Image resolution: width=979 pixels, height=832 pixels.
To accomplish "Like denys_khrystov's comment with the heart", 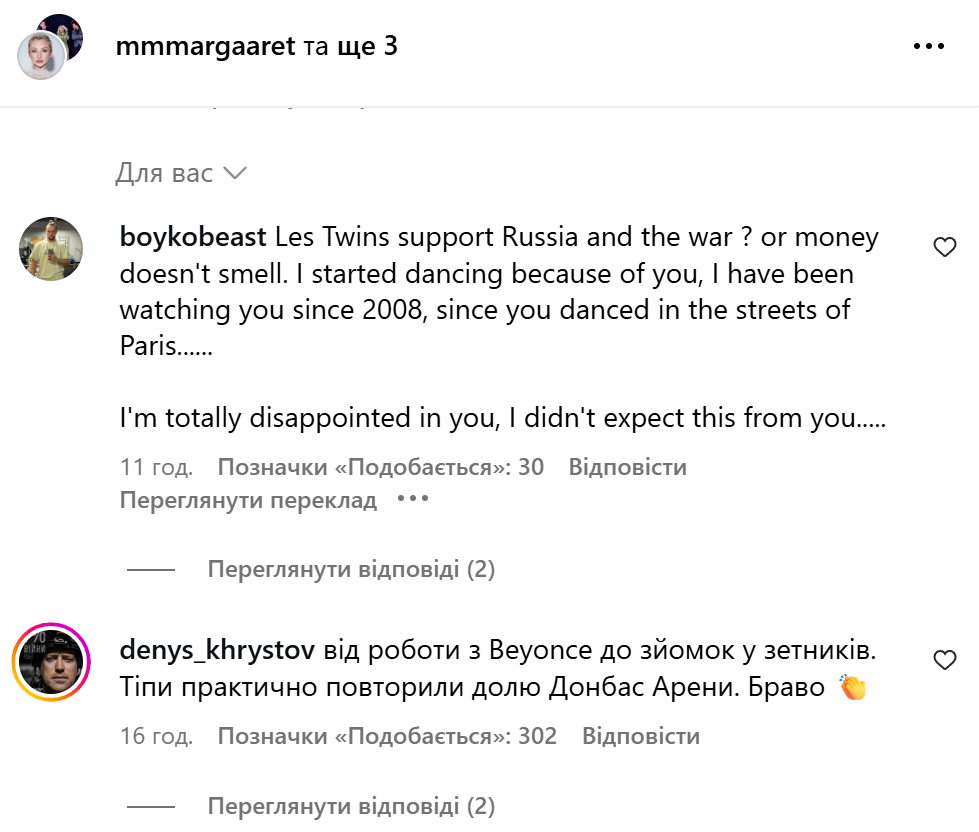I will pos(944,660).
